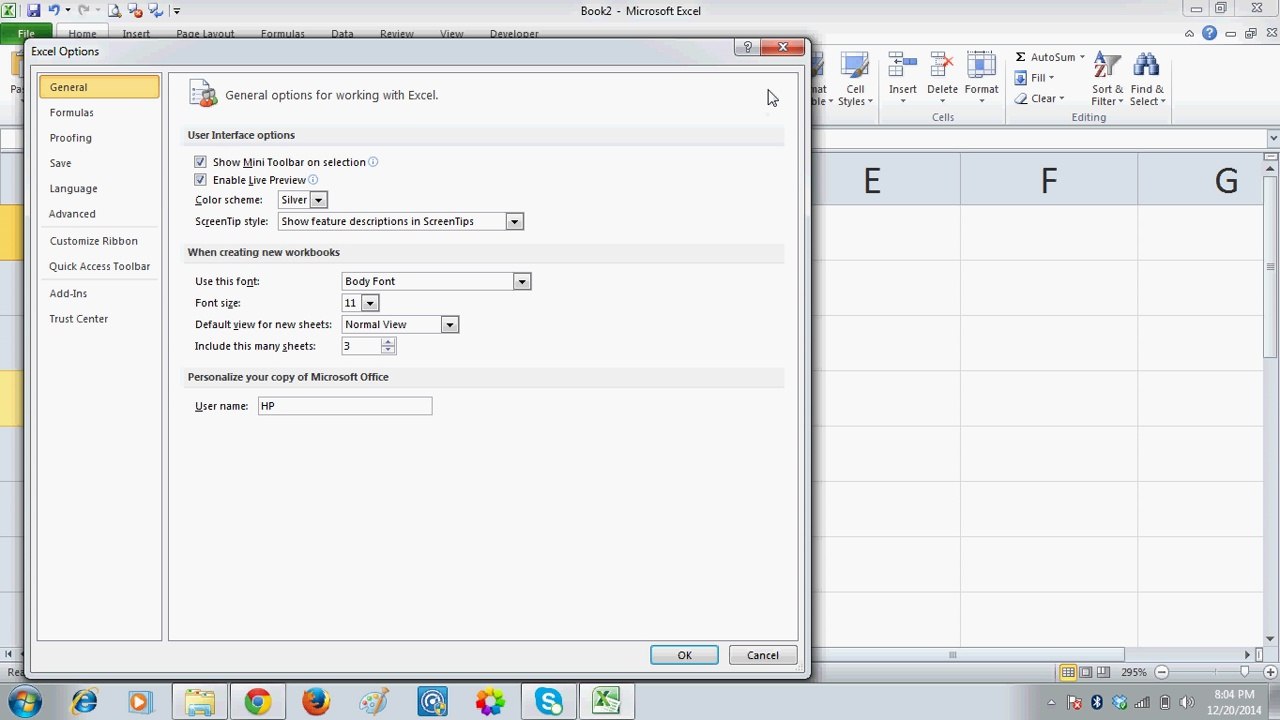Click info icon beside Show Mini Toolbar
This screenshot has height=720, width=1280.
click(x=373, y=162)
